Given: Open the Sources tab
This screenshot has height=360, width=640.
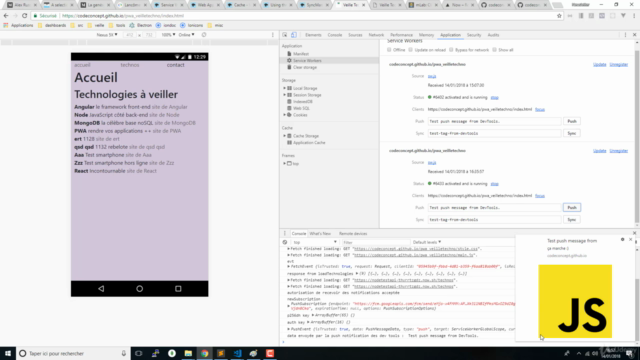Looking at the screenshot, I should 355,35.
